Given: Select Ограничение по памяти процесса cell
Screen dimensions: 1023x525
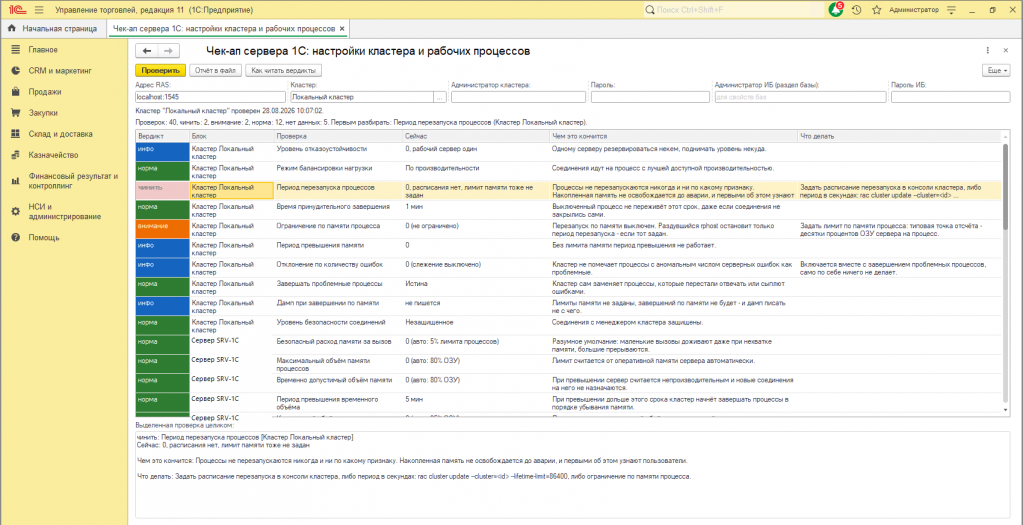Looking at the screenshot, I should (337, 229).
